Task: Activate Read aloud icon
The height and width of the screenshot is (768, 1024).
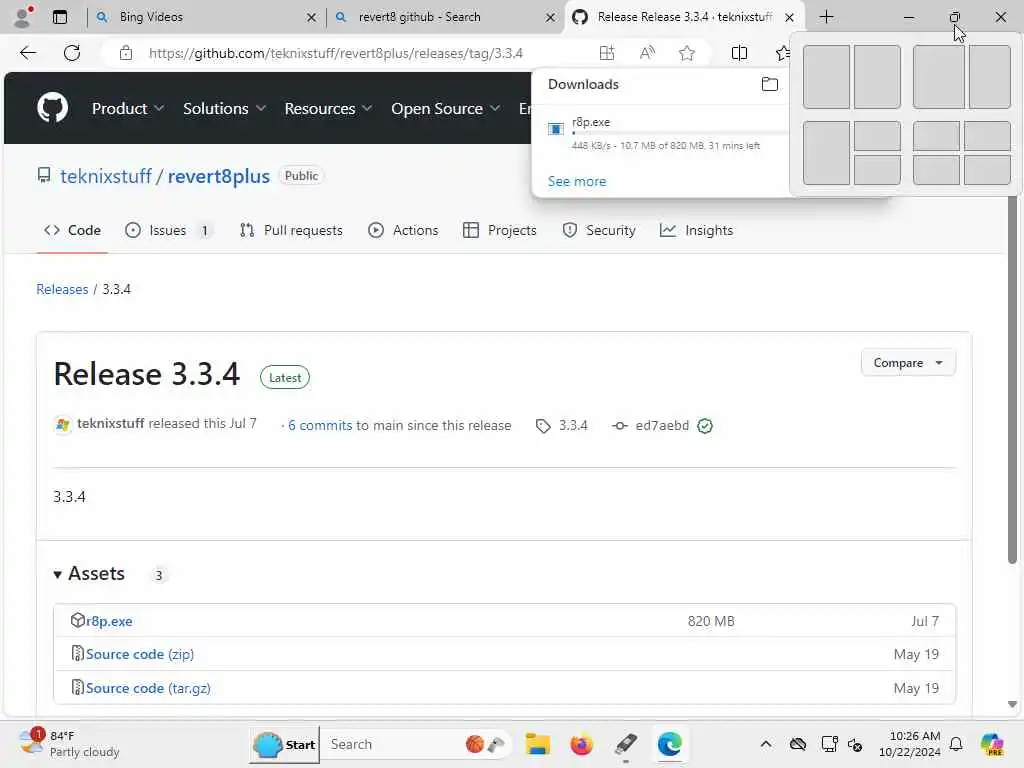Action: click(647, 53)
